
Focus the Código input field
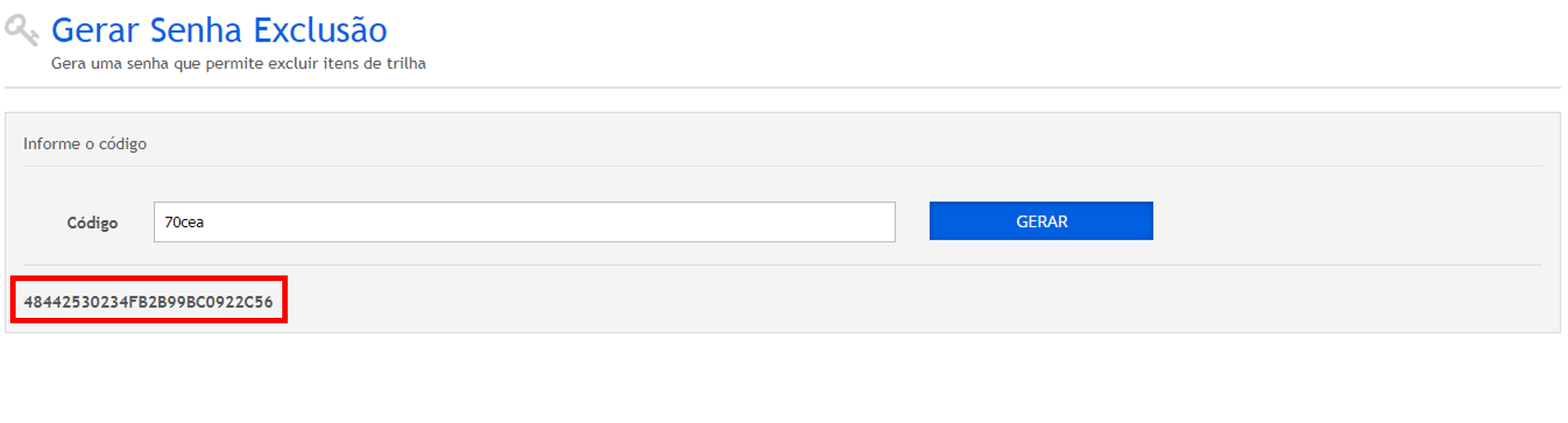point(524,222)
